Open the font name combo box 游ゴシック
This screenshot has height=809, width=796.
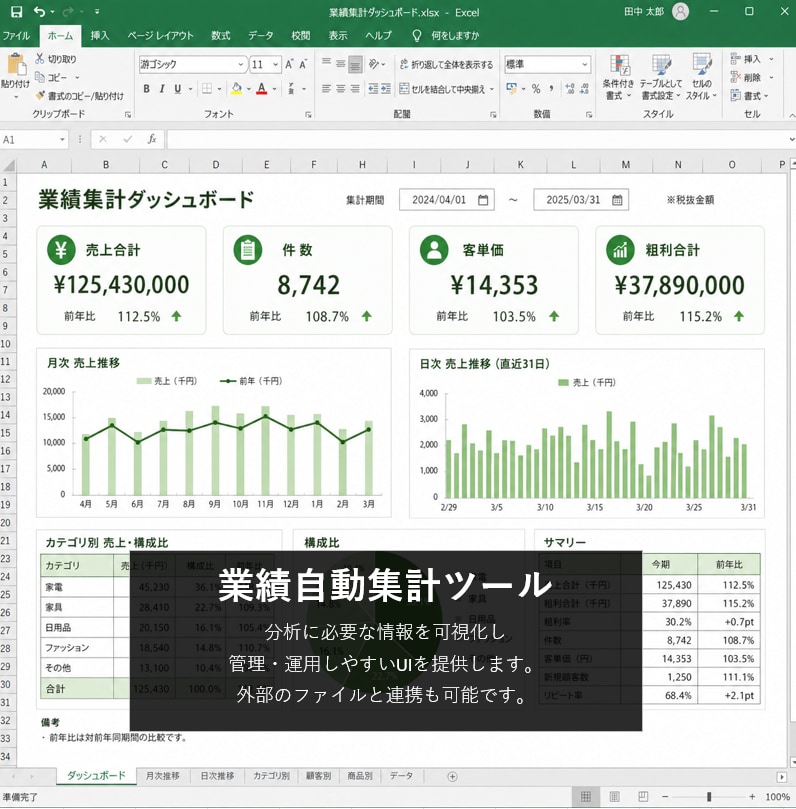[x=192, y=64]
